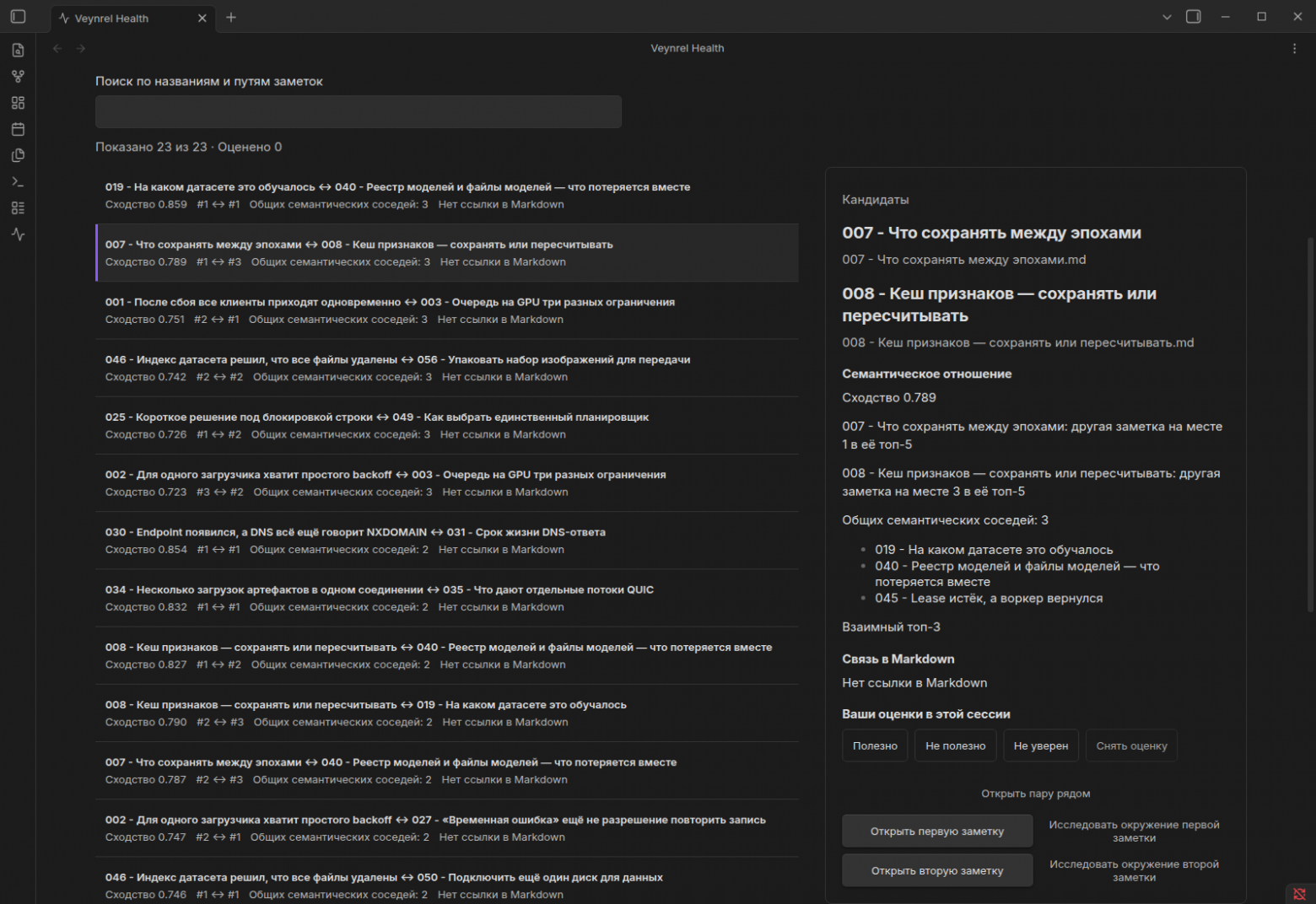This screenshot has height=904, width=1316.
Task: Open Veynrel Health pulse icon in ribbon
Action: click(x=18, y=234)
